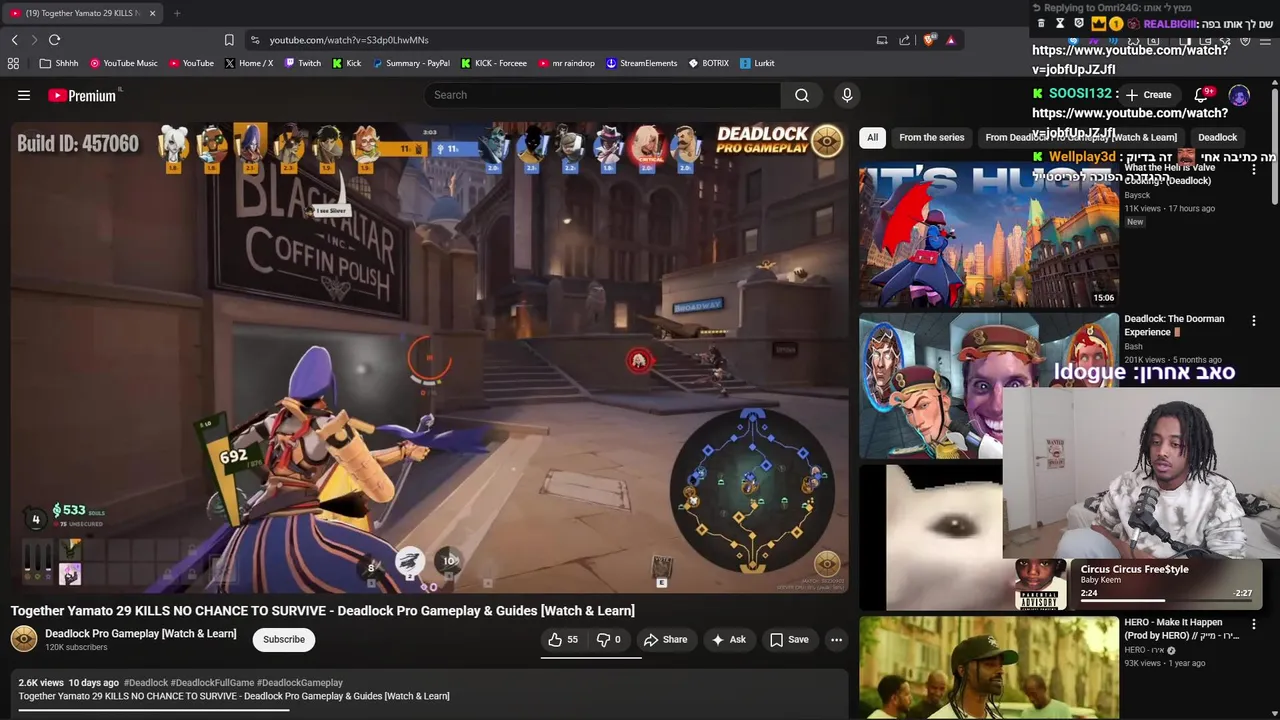Click the YouTube Premium logo
Viewport: 1280px width, 720px height.
click(84, 95)
